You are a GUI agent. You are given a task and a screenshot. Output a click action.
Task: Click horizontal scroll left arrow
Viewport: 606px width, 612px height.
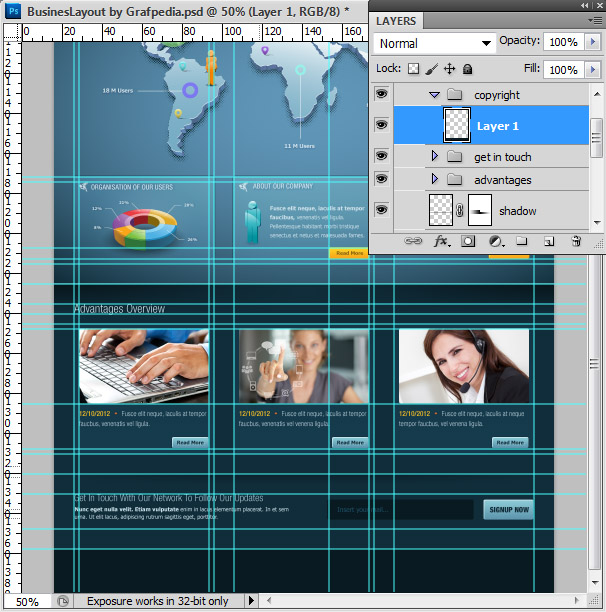coord(269,600)
